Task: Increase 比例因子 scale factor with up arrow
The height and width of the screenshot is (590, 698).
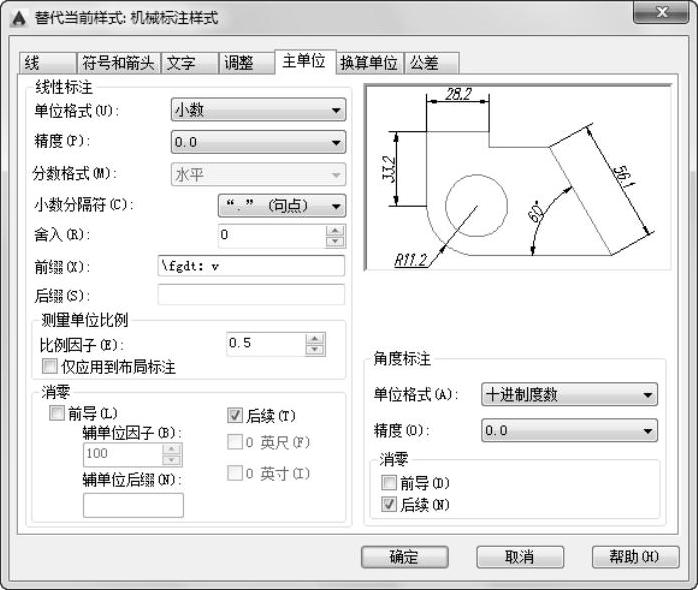Action: pyautogui.click(x=315, y=339)
